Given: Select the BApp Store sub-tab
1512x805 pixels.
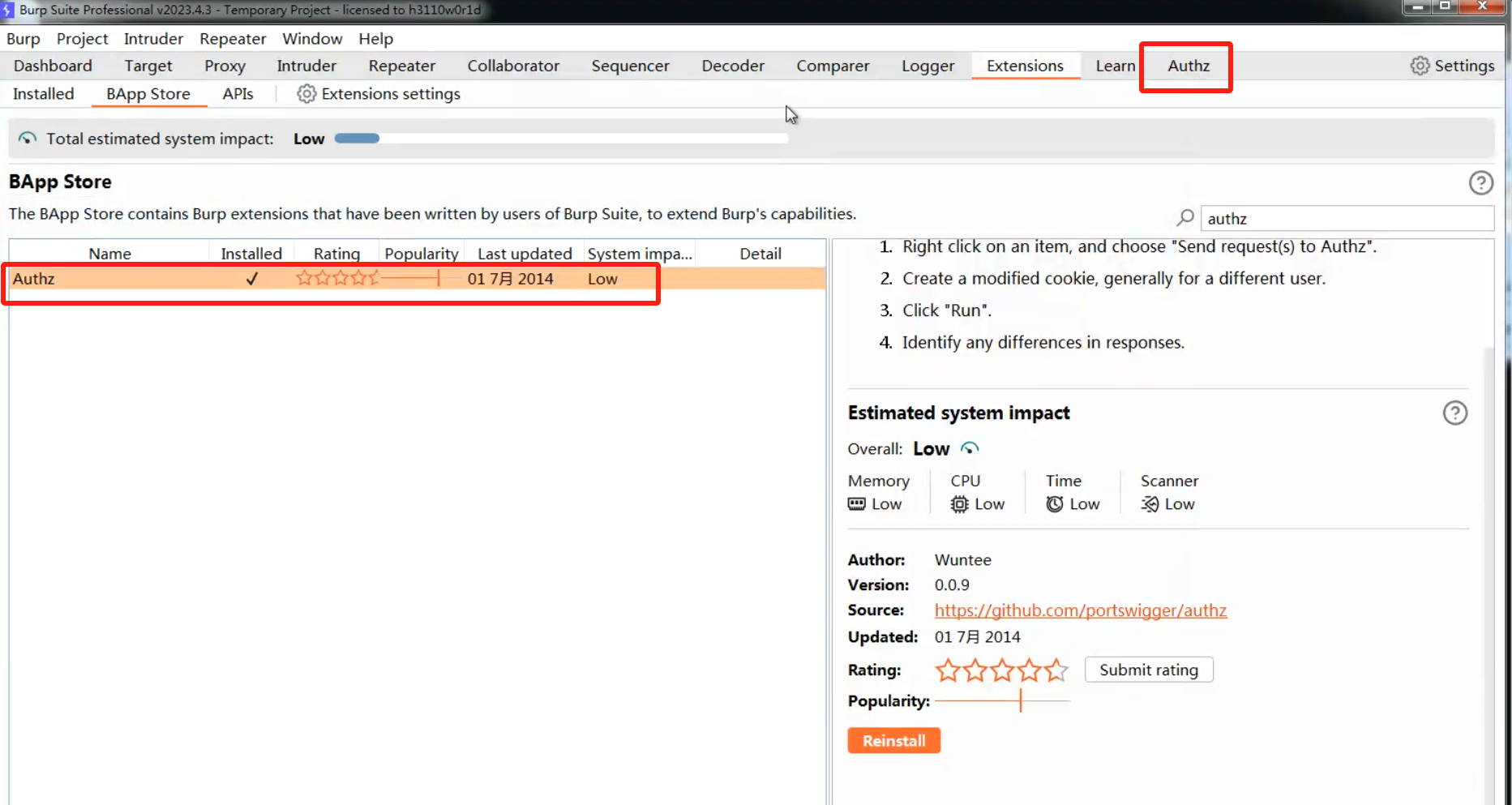Looking at the screenshot, I should pos(148,94).
